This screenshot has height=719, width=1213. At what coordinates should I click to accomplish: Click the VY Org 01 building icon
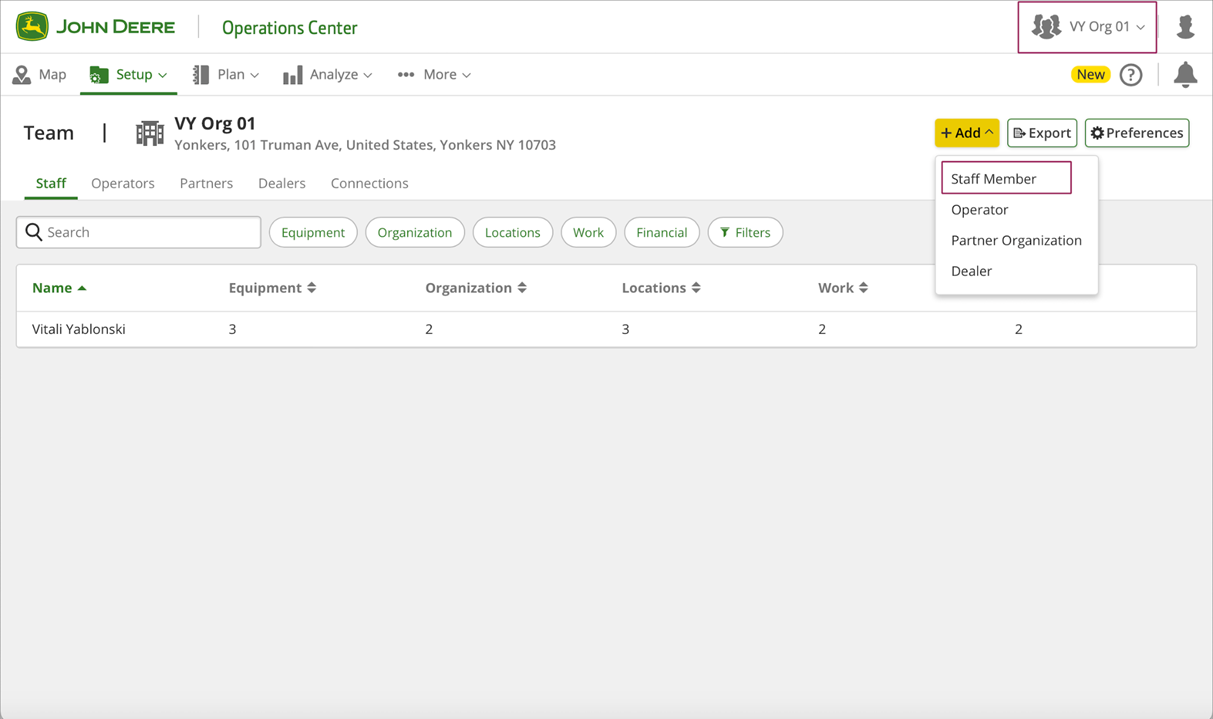[x=150, y=133]
